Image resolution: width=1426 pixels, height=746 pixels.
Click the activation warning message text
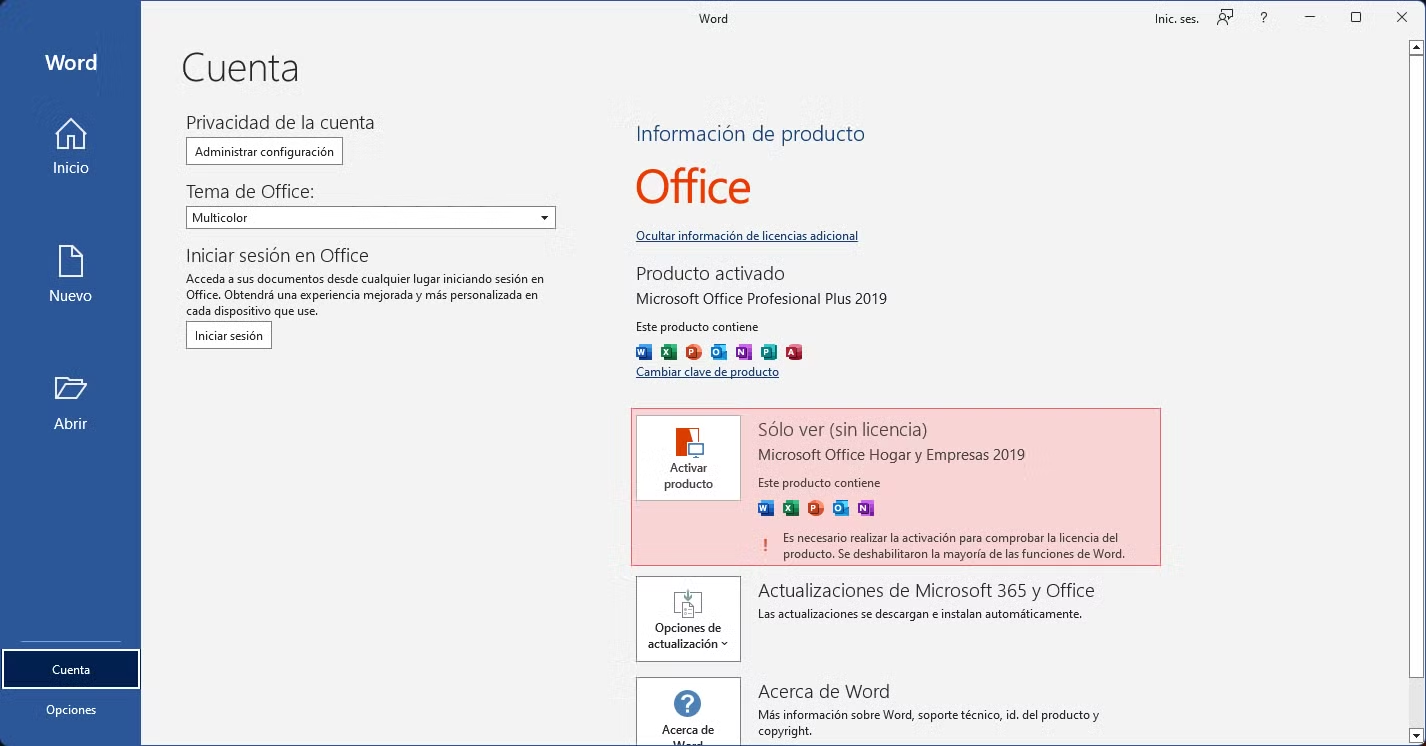953,546
